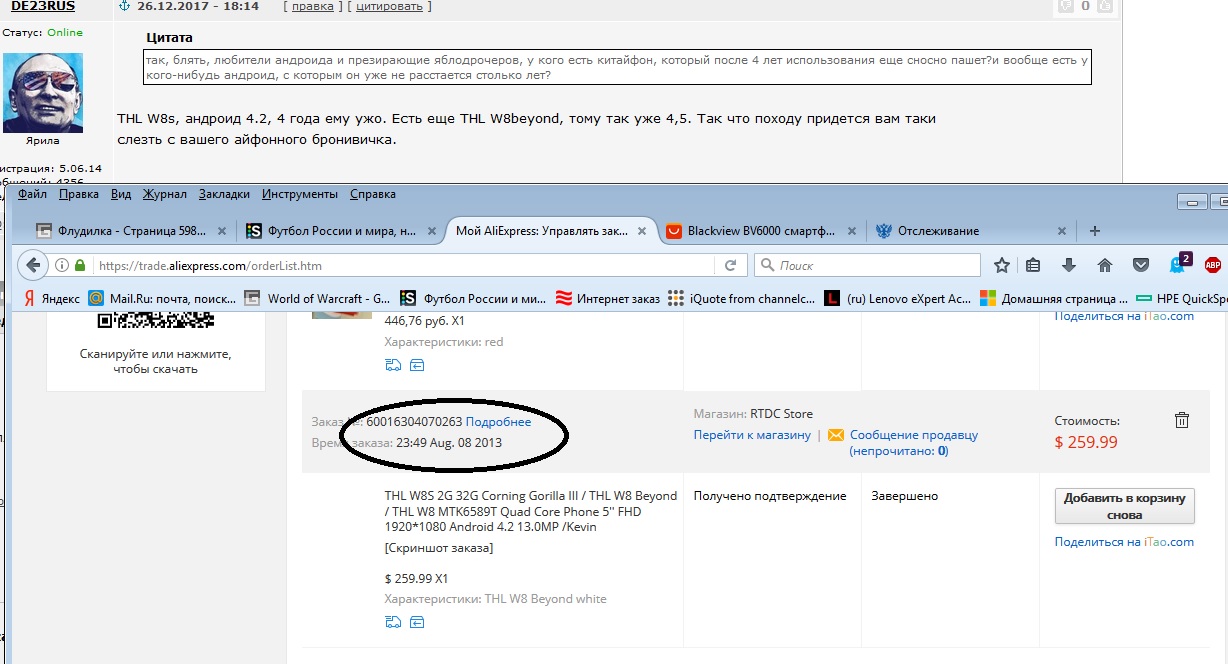
Task: Click the RTDC Store name text
Action: (780, 414)
